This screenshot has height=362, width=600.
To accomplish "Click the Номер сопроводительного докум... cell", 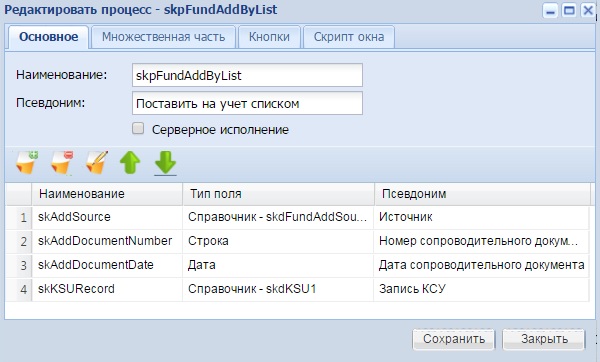I will [x=482, y=241].
